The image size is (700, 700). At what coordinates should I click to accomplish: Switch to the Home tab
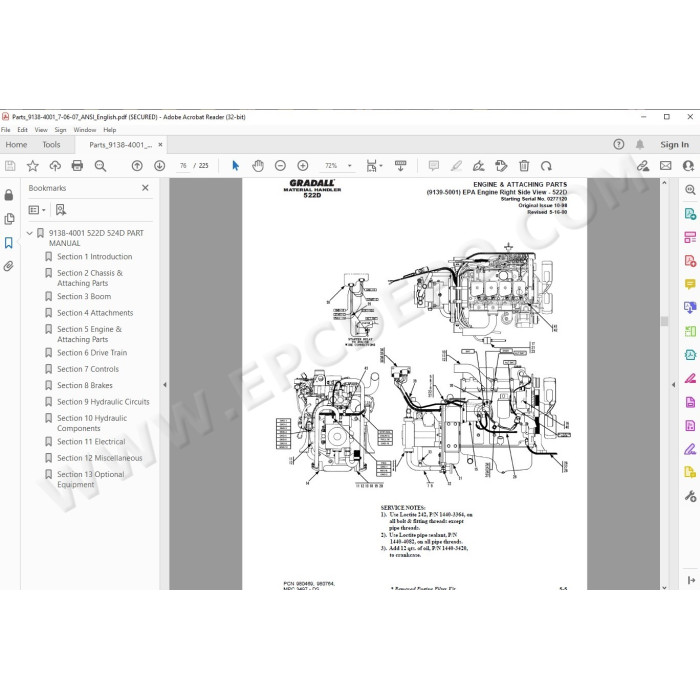click(17, 145)
